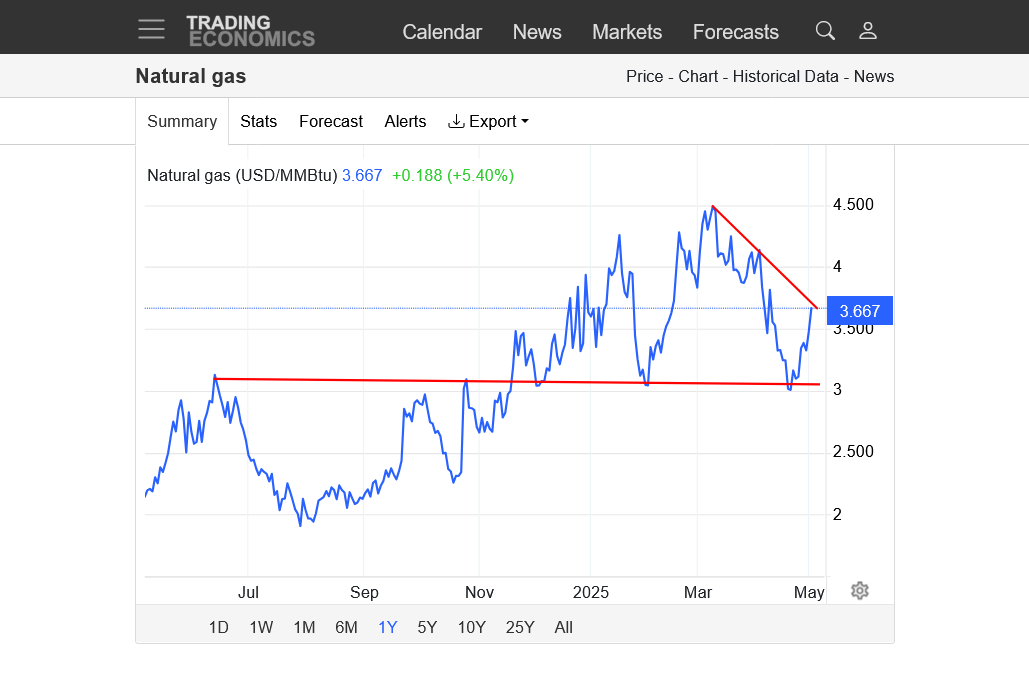This screenshot has width=1029, height=678.
Task: Click the red downtrend line peak
Action: (712, 206)
